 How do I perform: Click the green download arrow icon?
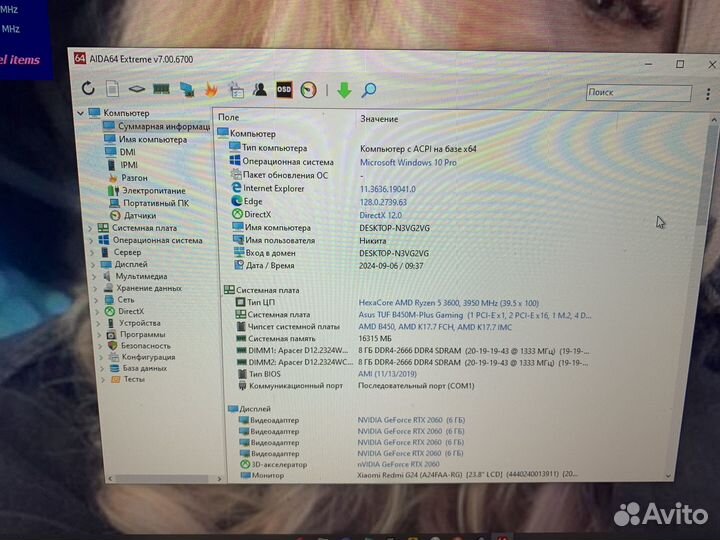[x=344, y=90]
